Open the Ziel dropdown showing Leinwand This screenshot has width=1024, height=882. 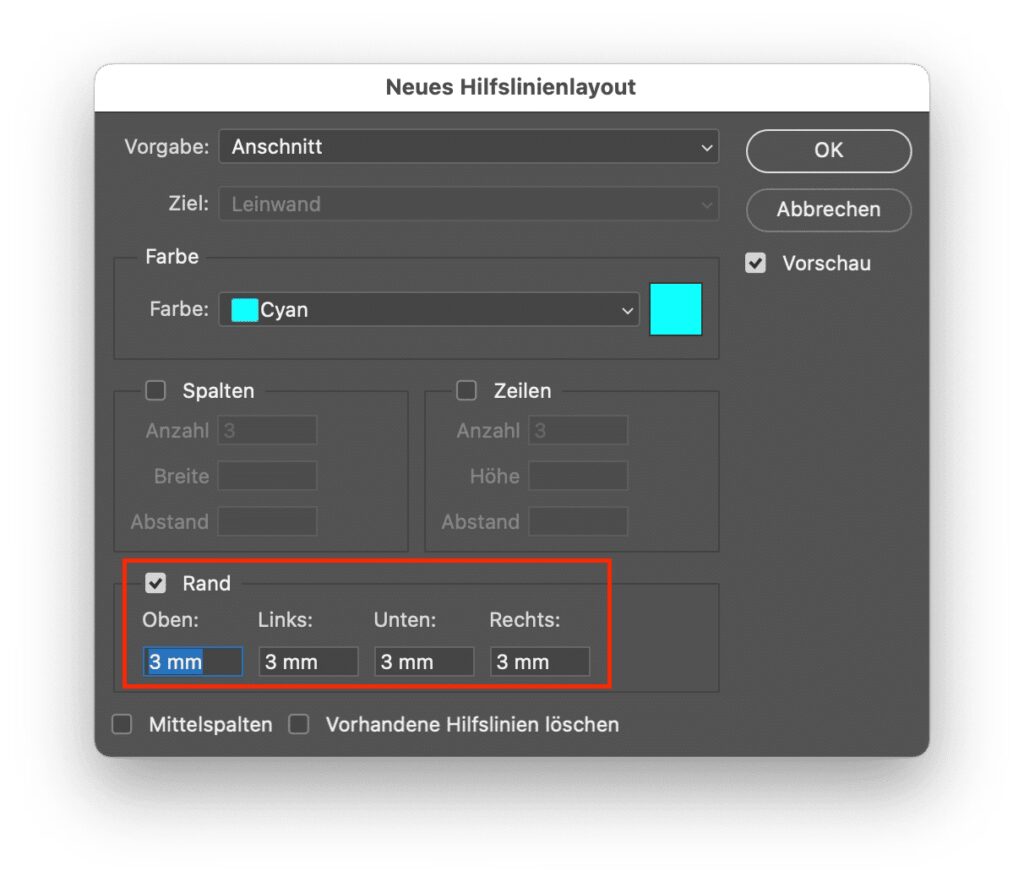click(x=468, y=204)
